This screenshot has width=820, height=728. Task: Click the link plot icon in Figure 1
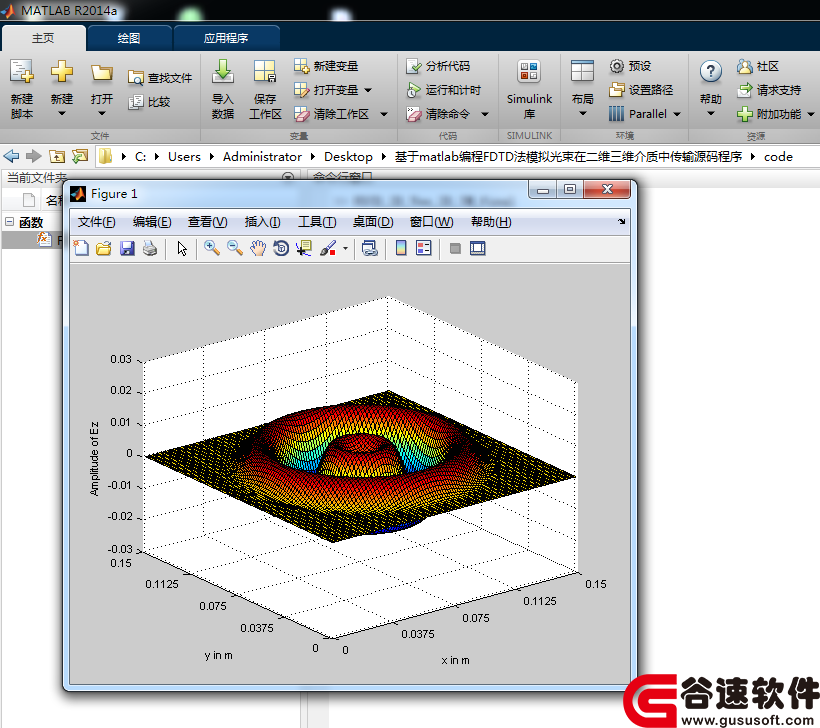click(x=370, y=248)
